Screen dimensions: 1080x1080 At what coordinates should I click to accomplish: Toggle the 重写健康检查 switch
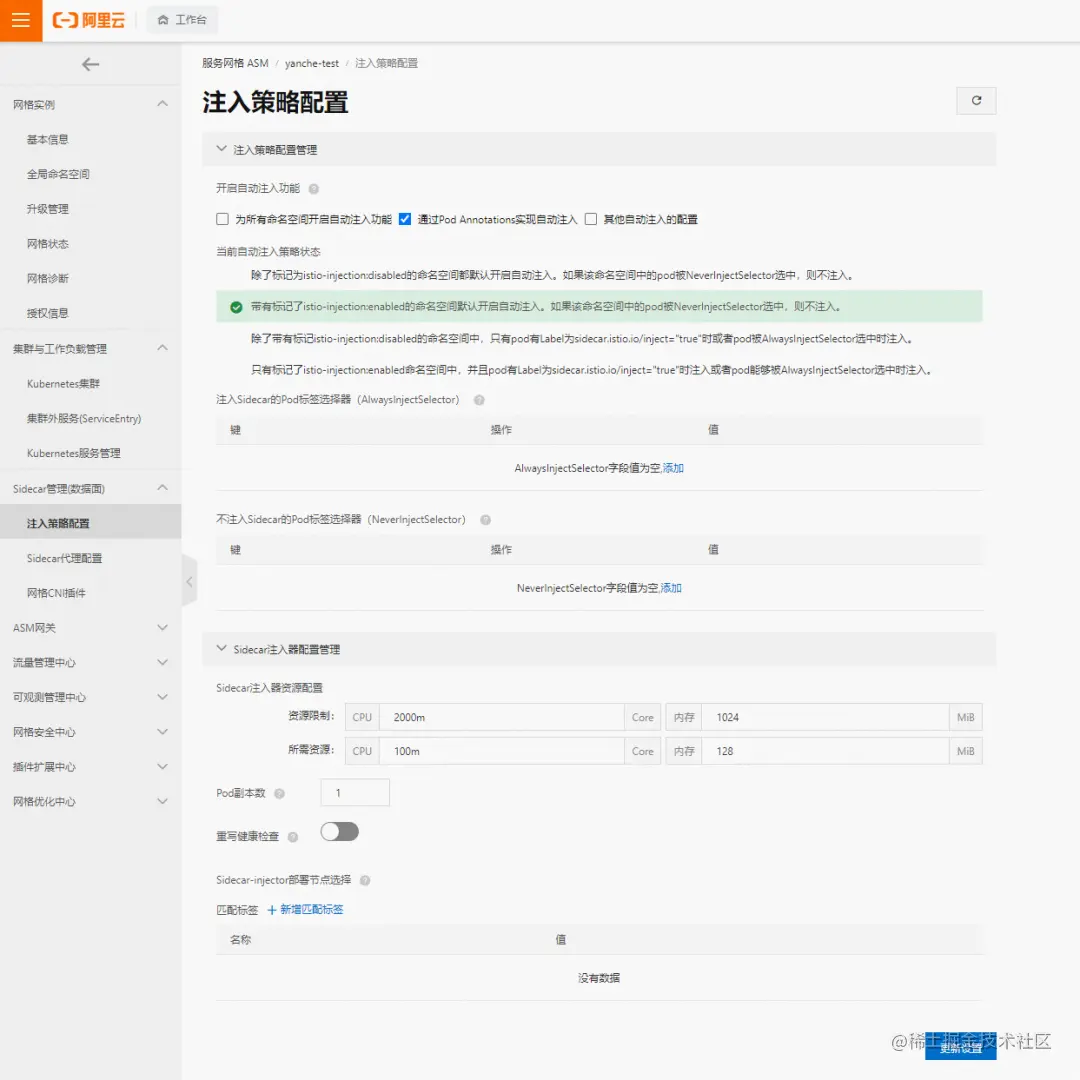point(340,832)
